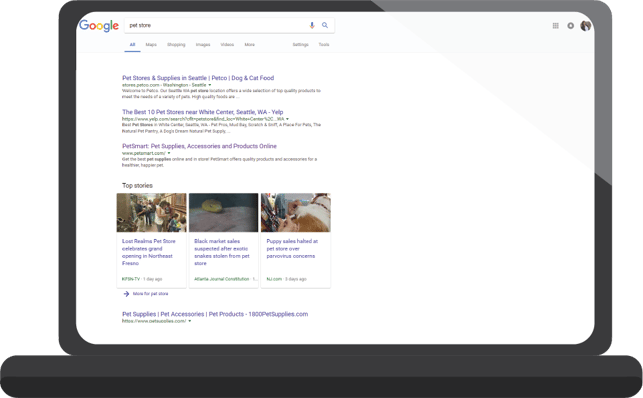Click the magnifying glass search icon
Image resolution: width=643 pixels, height=398 pixels.
(x=325, y=25)
